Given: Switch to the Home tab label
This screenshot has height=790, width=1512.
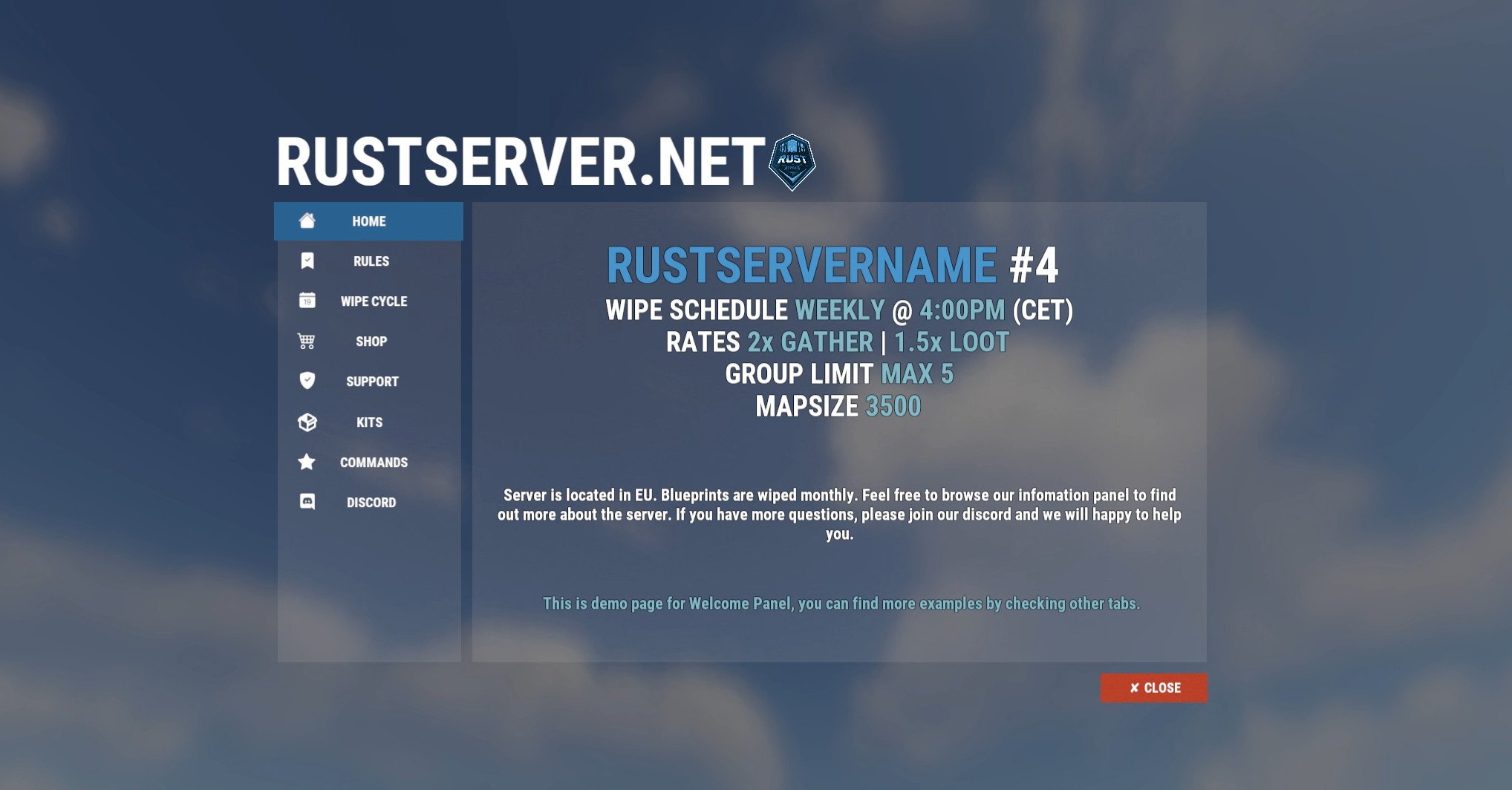Looking at the screenshot, I should (x=369, y=221).
